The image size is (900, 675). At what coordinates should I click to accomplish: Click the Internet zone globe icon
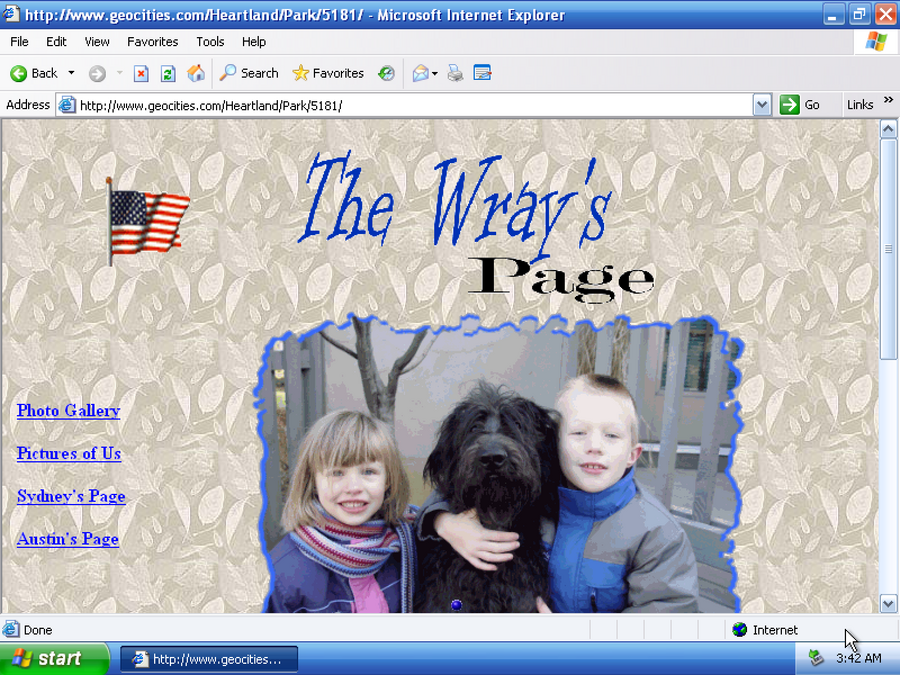click(x=739, y=630)
